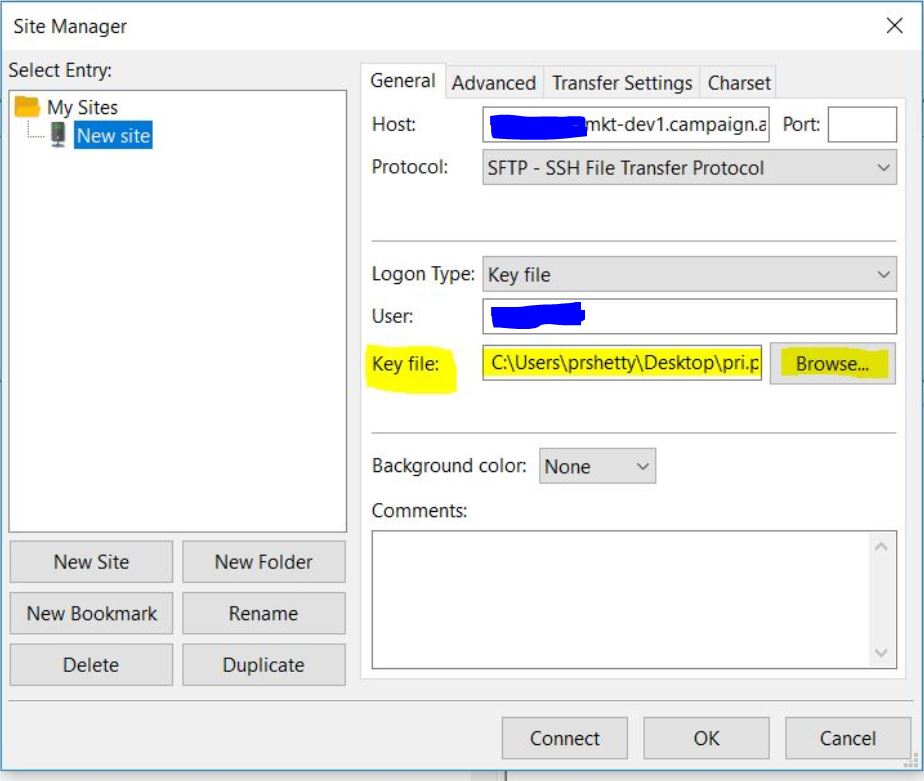Click inside the Comments text area
Image resolution: width=924 pixels, height=781 pixels.
point(620,598)
